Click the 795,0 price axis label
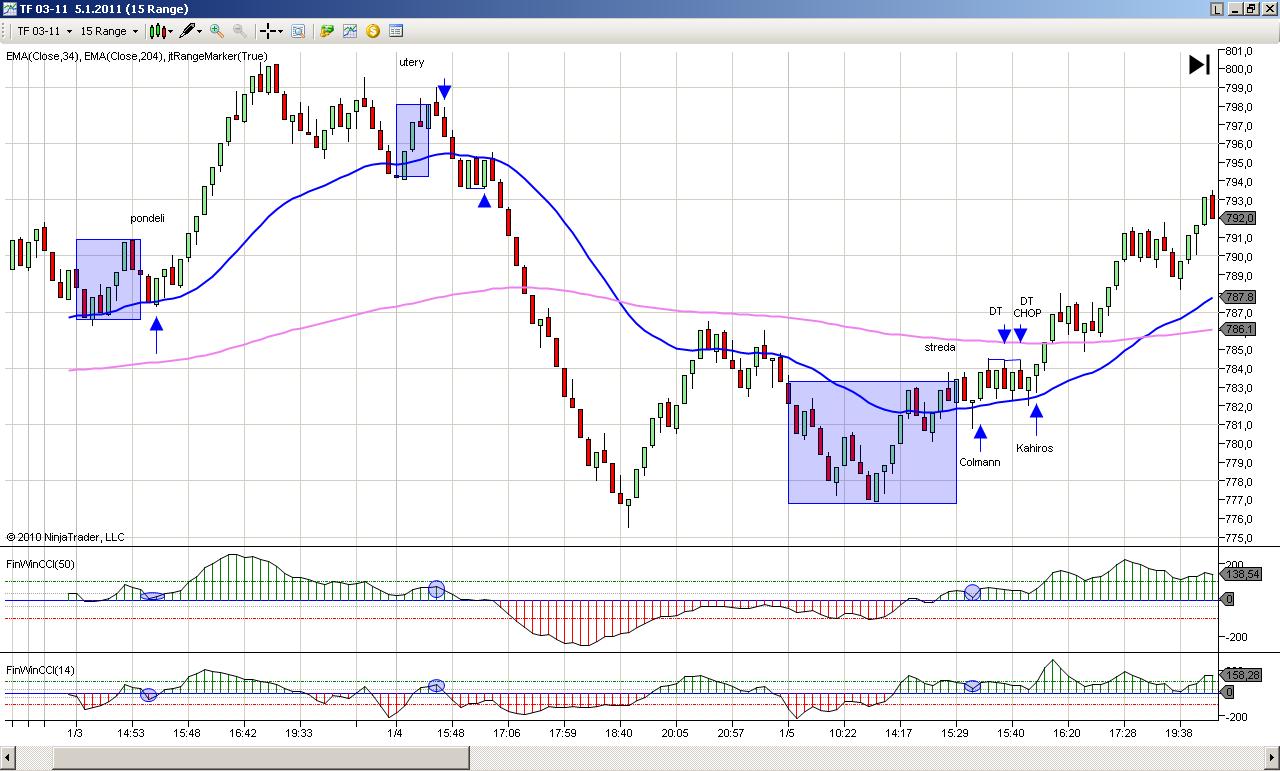The image size is (1280, 771). [x=1240, y=163]
